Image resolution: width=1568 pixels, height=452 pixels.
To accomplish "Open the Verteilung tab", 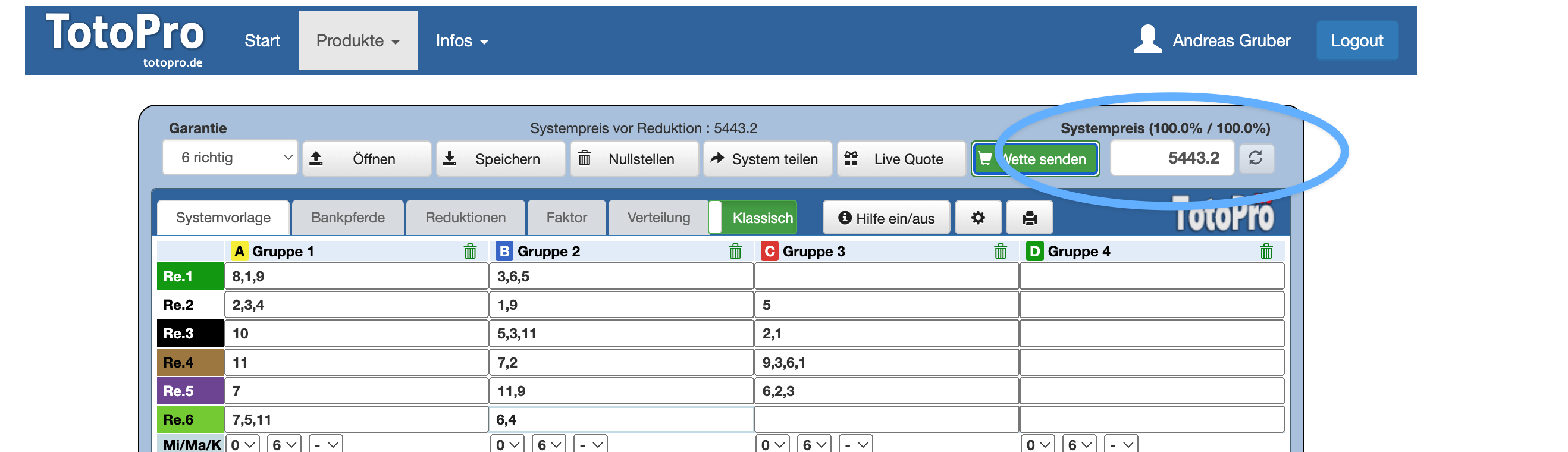I will click(658, 218).
